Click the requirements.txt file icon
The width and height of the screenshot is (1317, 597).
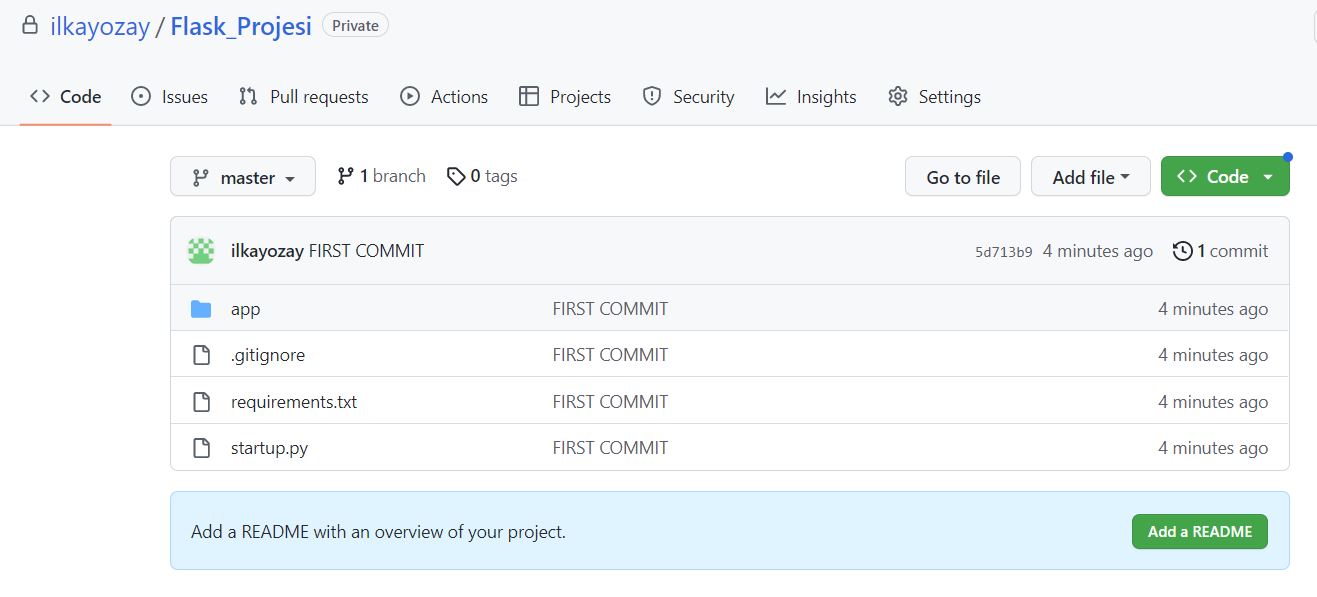201,402
